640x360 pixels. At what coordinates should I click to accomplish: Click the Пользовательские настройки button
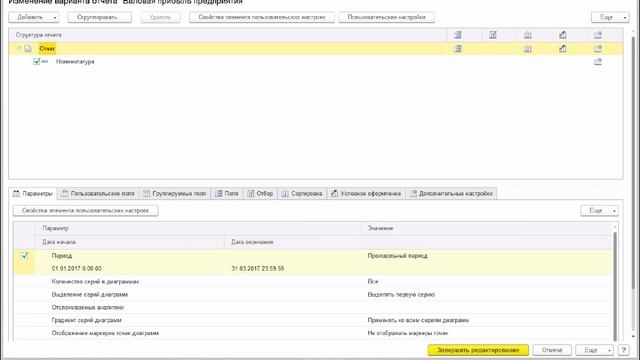(387, 17)
